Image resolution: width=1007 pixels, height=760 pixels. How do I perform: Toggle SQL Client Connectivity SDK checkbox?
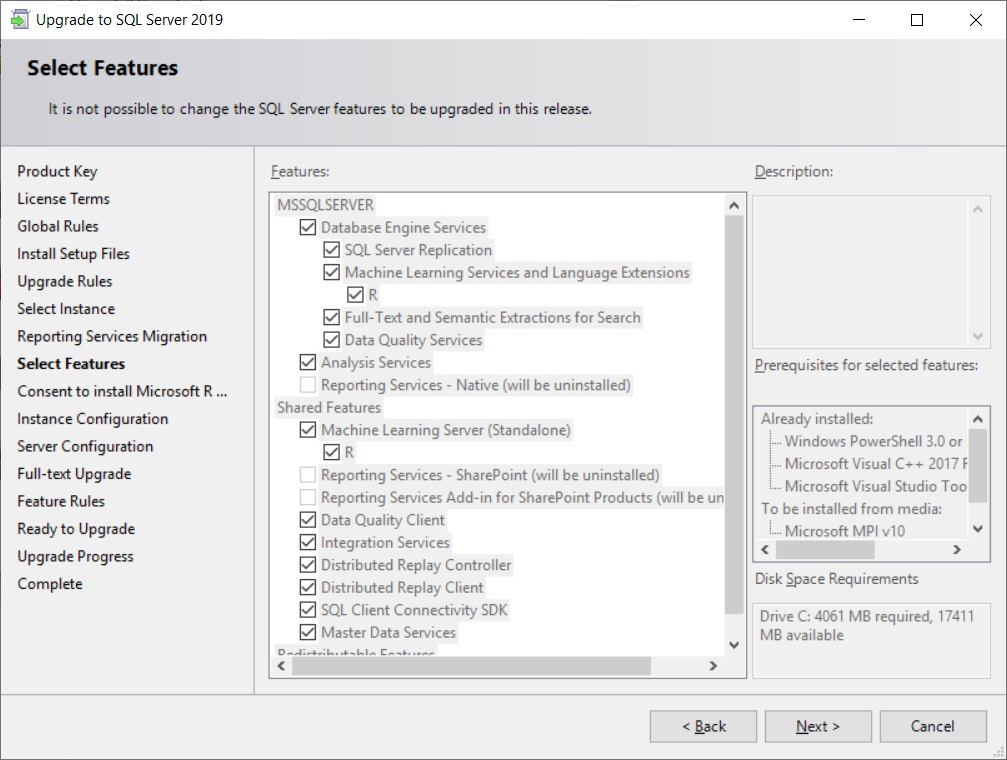[x=308, y=610]
